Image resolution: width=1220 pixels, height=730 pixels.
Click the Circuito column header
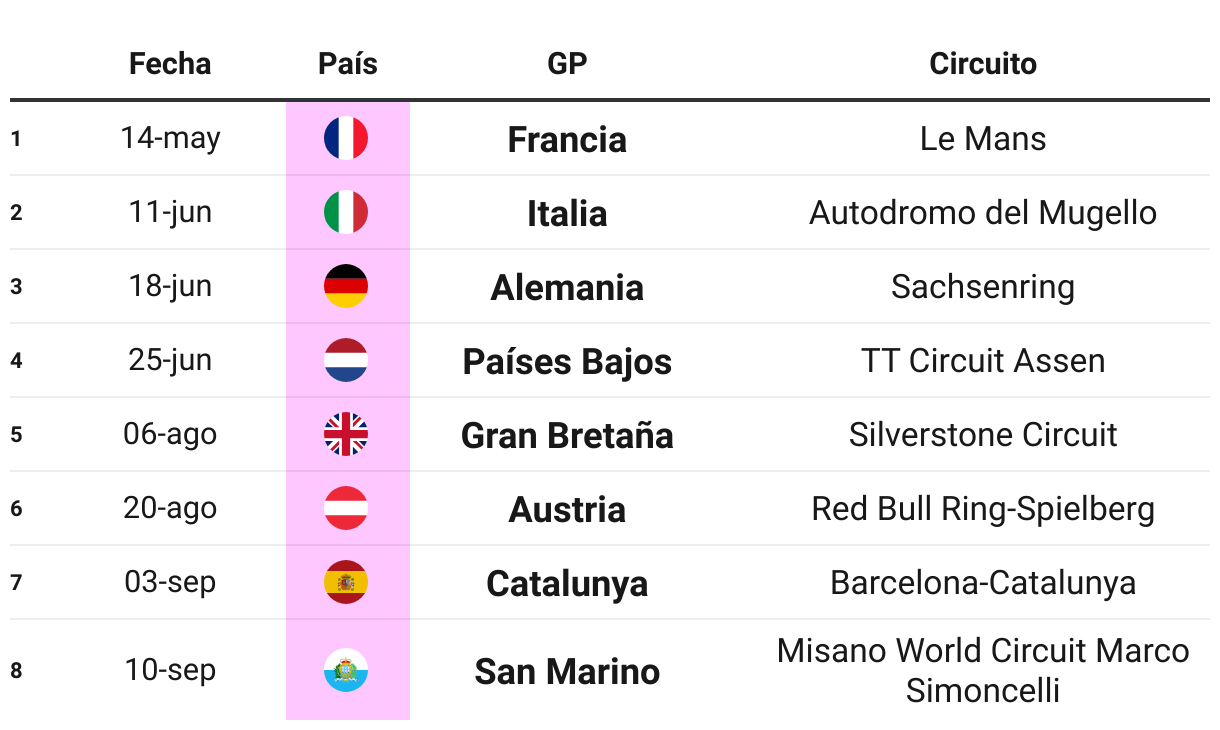point(983,64)
